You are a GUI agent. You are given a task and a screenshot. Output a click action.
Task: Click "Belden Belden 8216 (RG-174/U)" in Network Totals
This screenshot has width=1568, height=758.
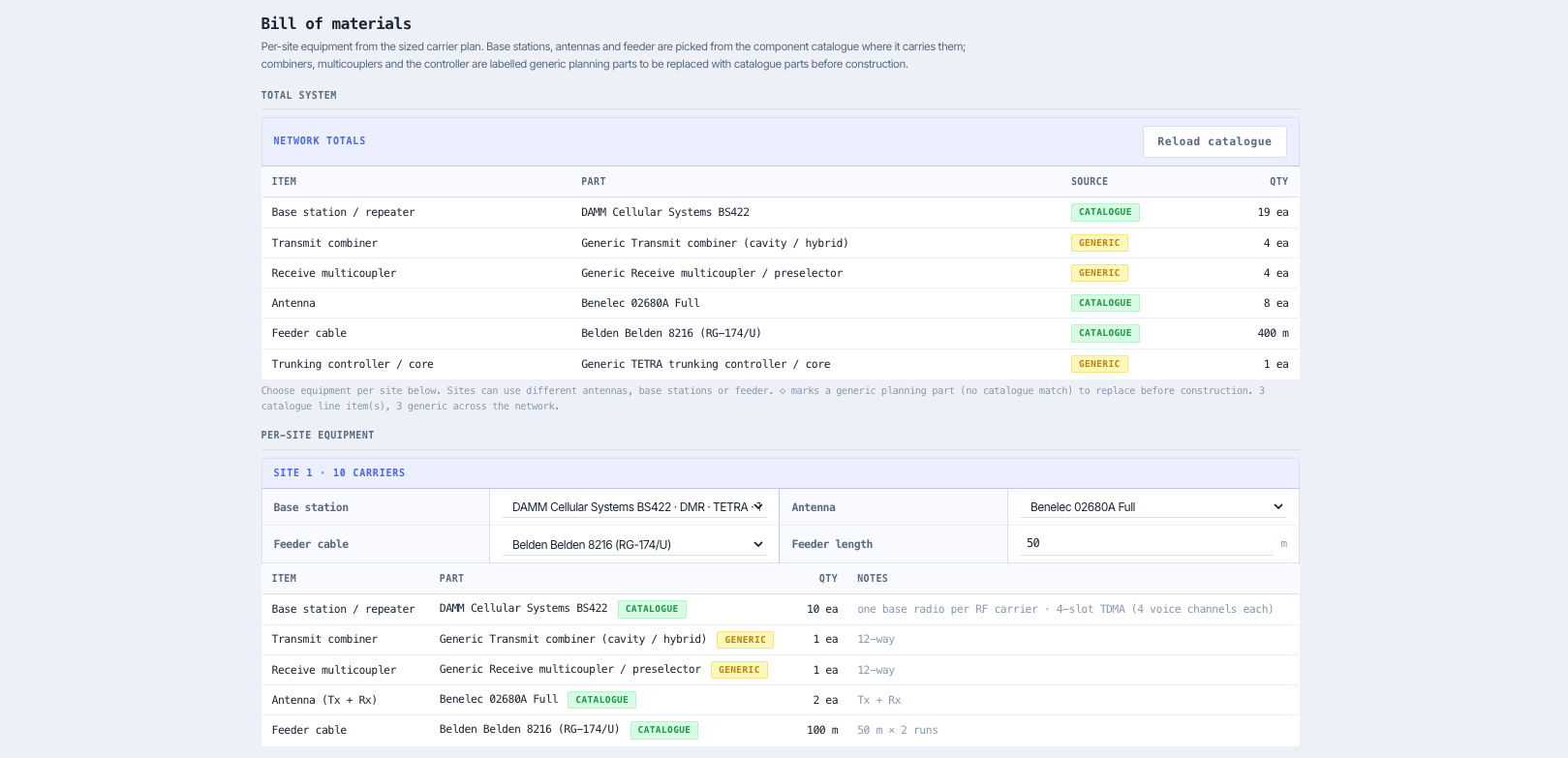pos(671,333)
